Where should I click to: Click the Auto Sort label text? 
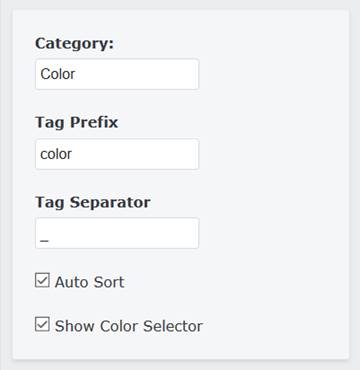[89, 282]
